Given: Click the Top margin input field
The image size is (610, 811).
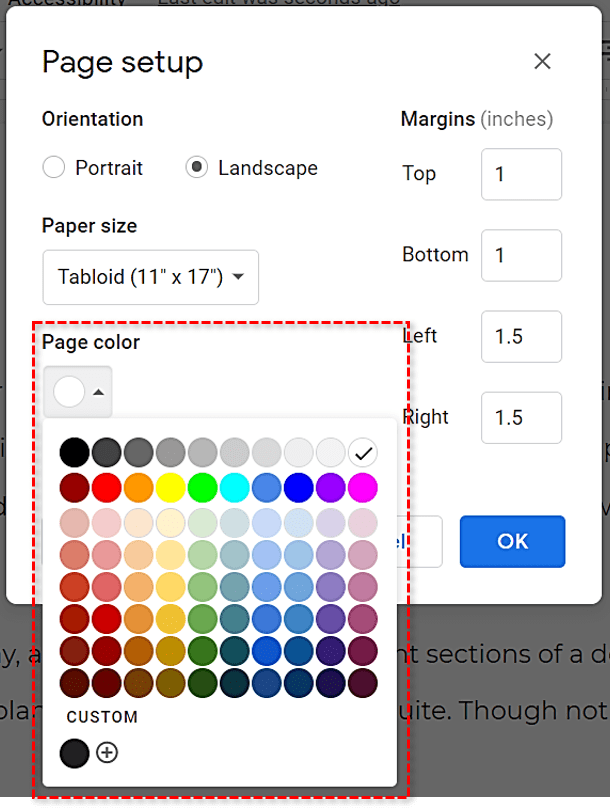Looking at the screenshot, I should [521, 174].
